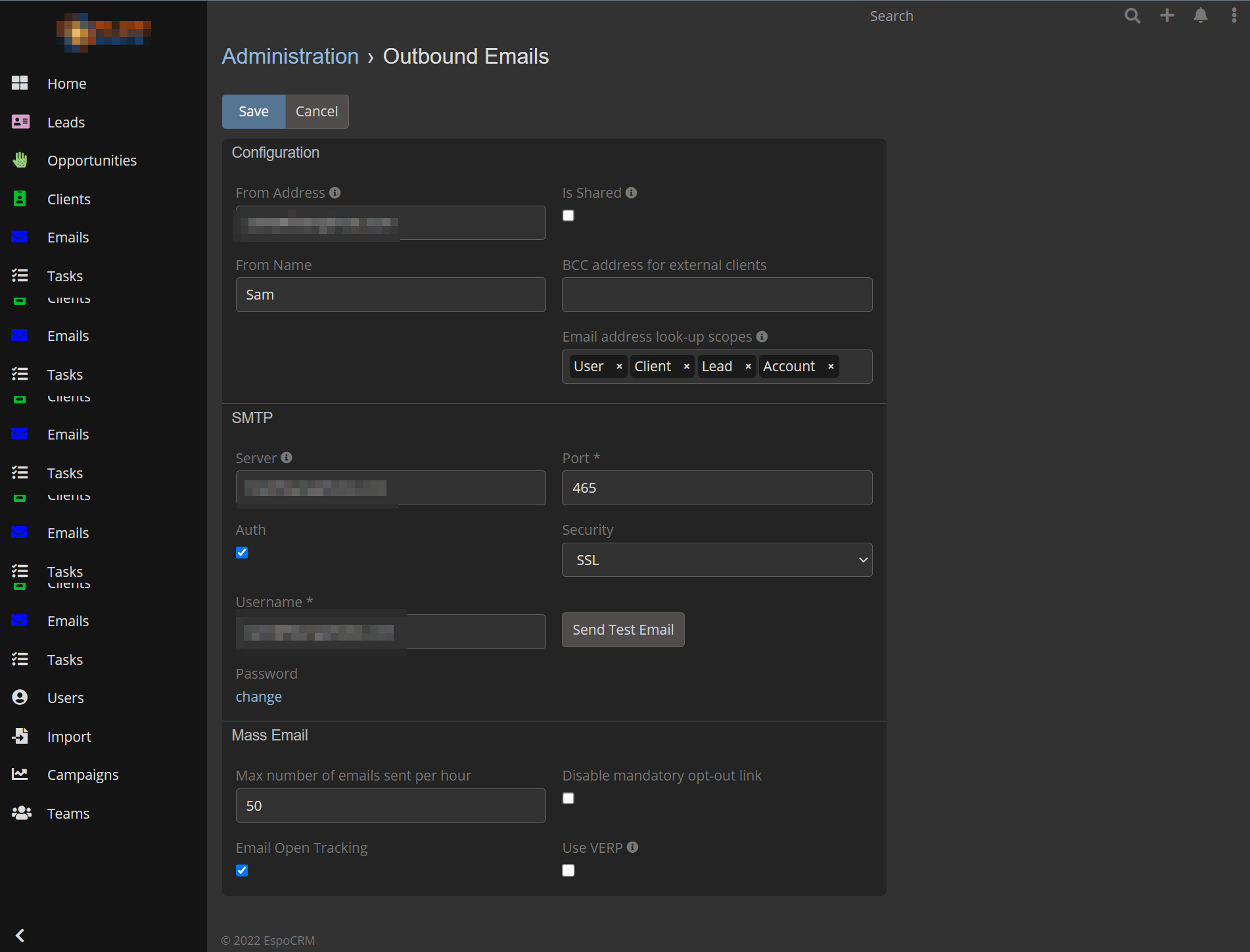
Task: Check Disable mandatory opt-out link
Action: tap(568, 798)
